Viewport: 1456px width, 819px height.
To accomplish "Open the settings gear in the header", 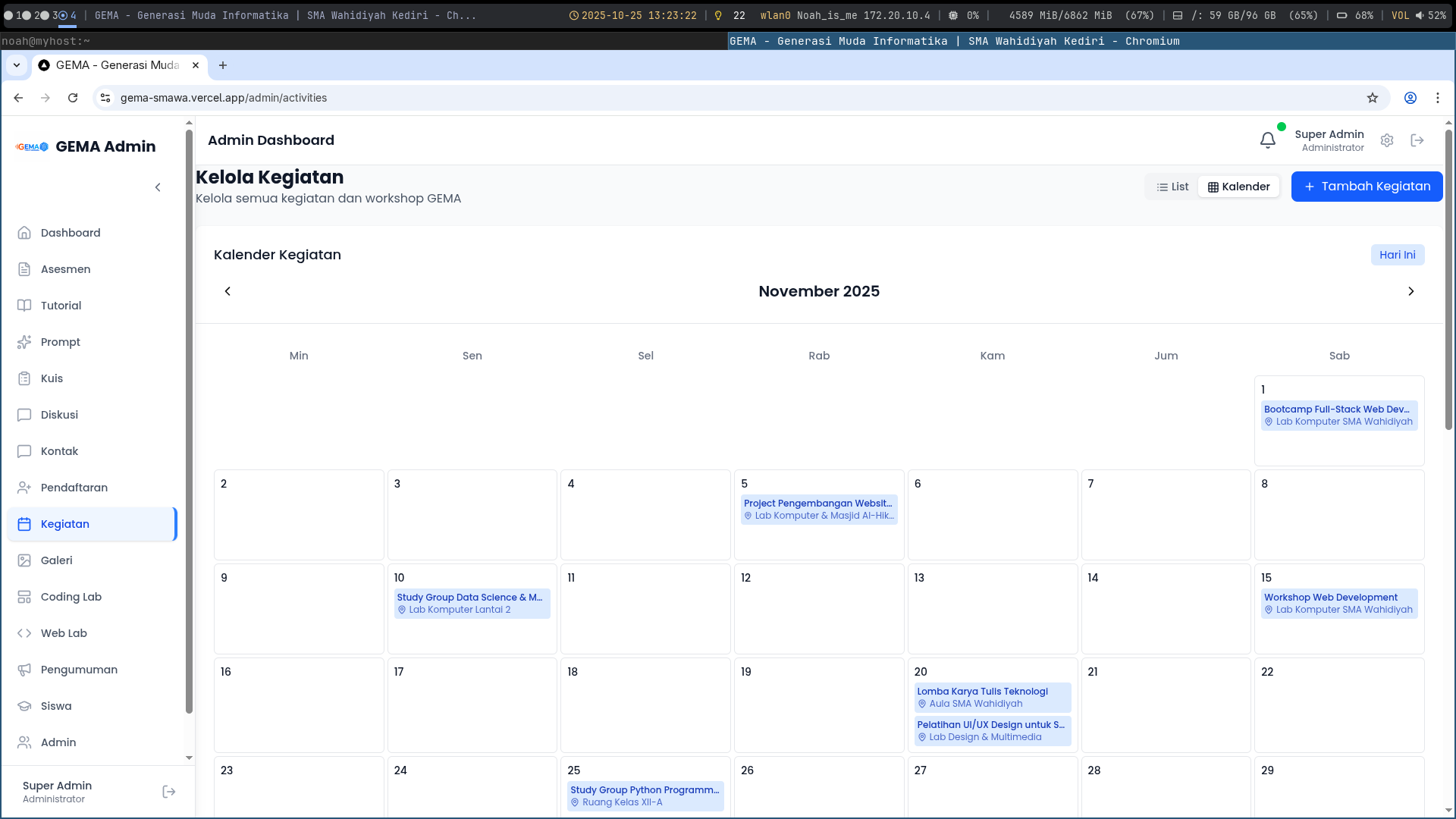I will [1387, 140].
